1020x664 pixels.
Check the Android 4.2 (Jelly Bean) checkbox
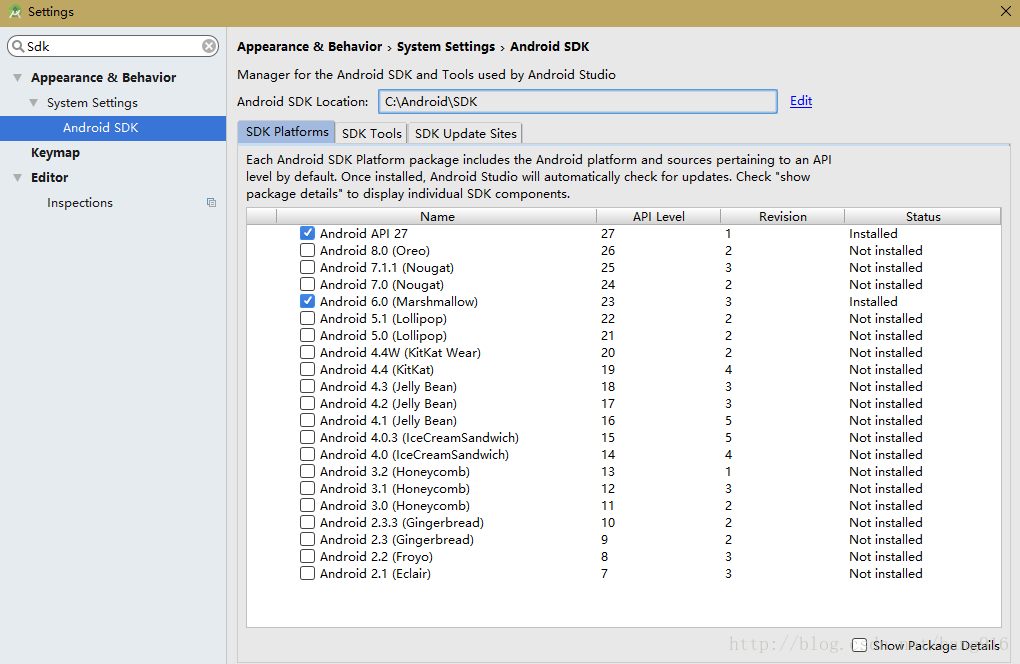click(307, 403)
